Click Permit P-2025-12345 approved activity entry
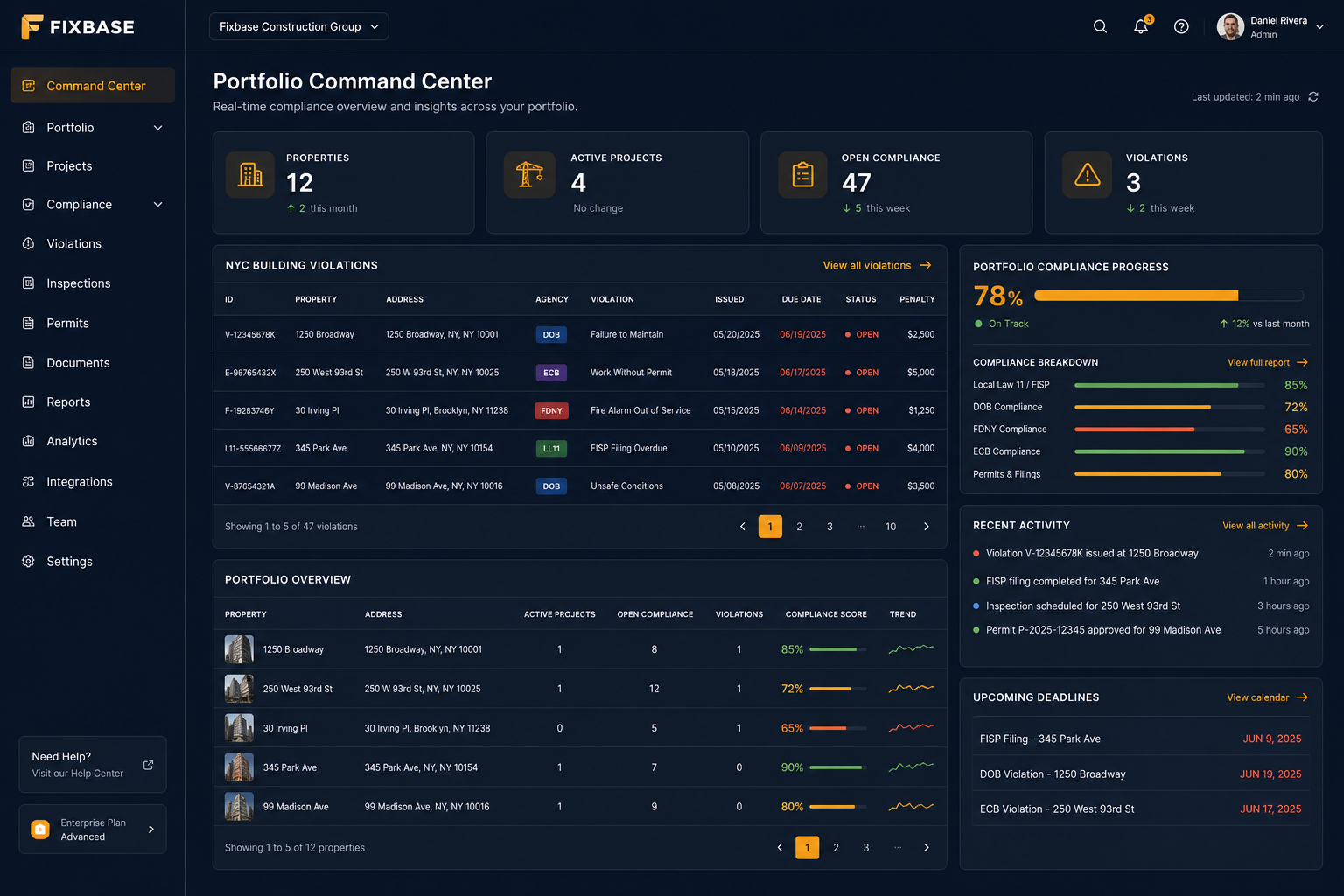This screenshot has height=896, width=1344. [1141, 630]
